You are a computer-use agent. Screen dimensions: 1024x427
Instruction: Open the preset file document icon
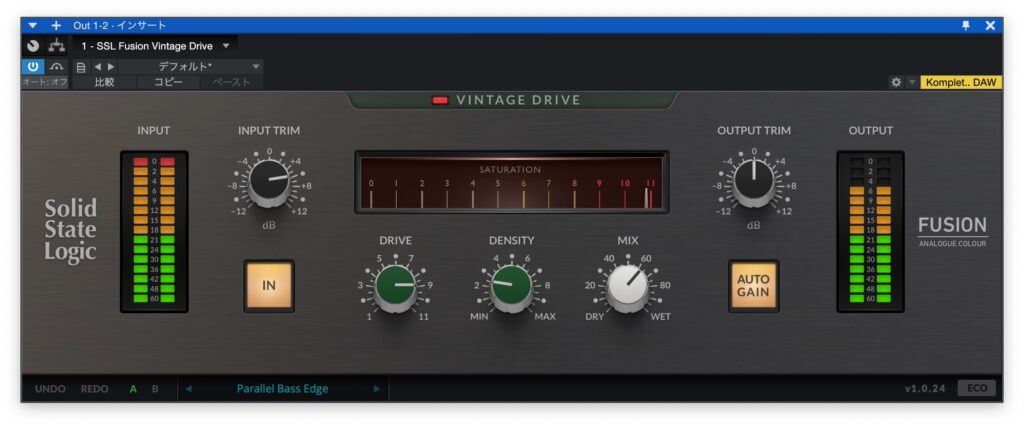[81, 66]
